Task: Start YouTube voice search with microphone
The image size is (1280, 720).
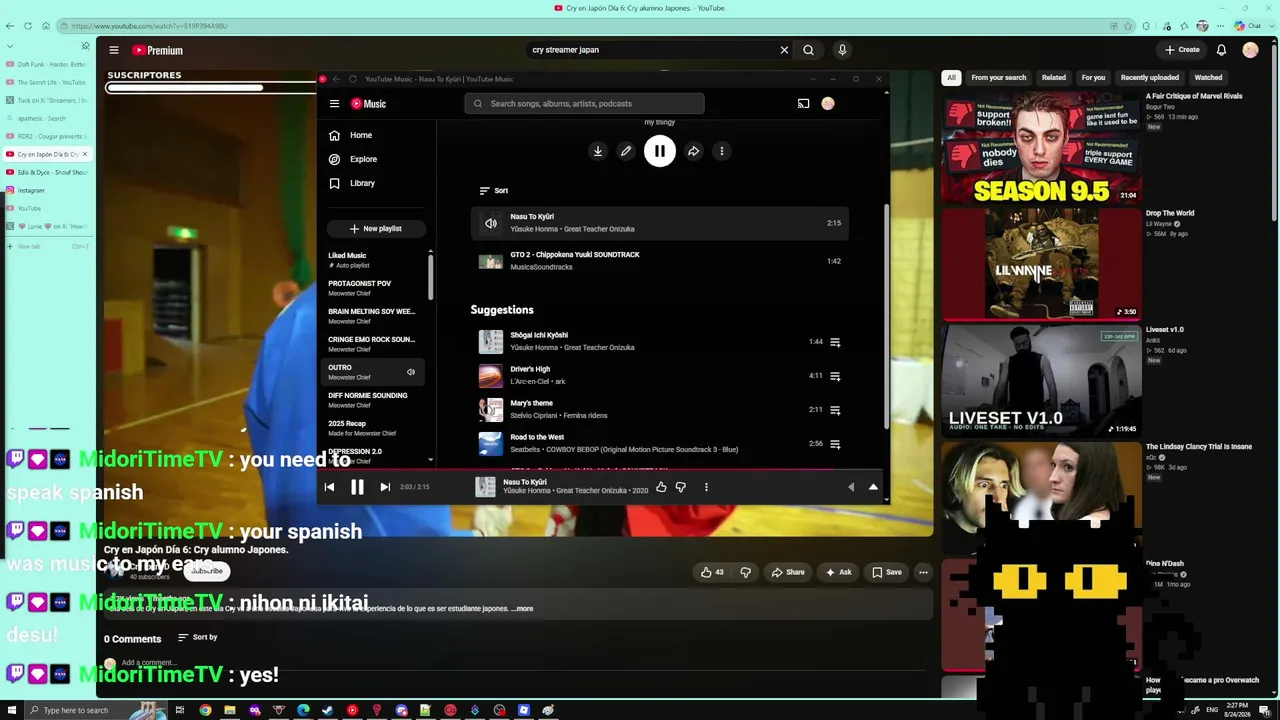Action: click(842, 50)
